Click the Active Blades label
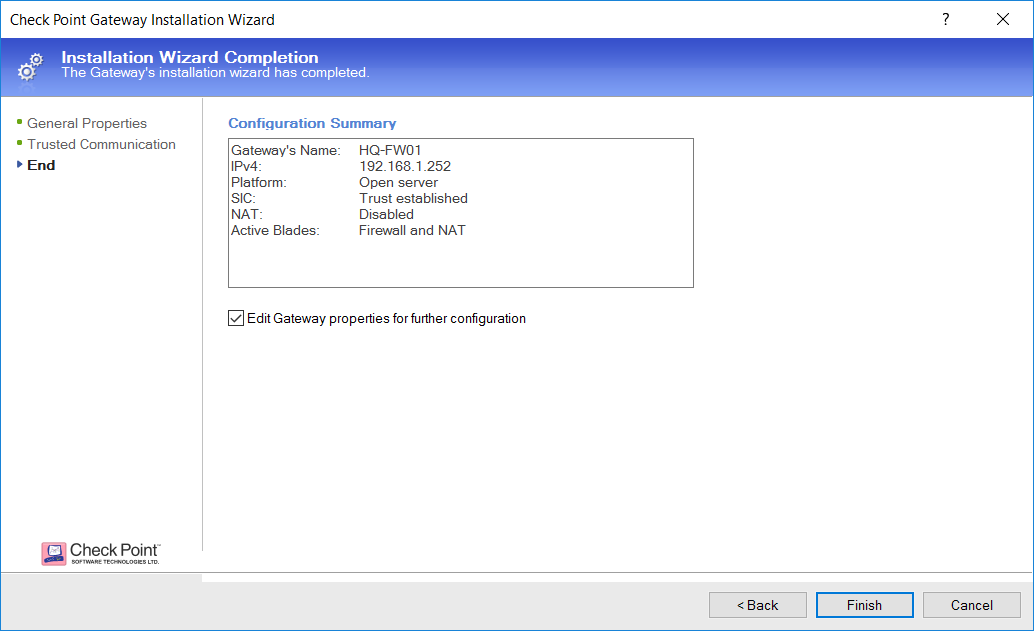Image resolution: width=1034 pixels, height=631 pixels. coord(275,230)
